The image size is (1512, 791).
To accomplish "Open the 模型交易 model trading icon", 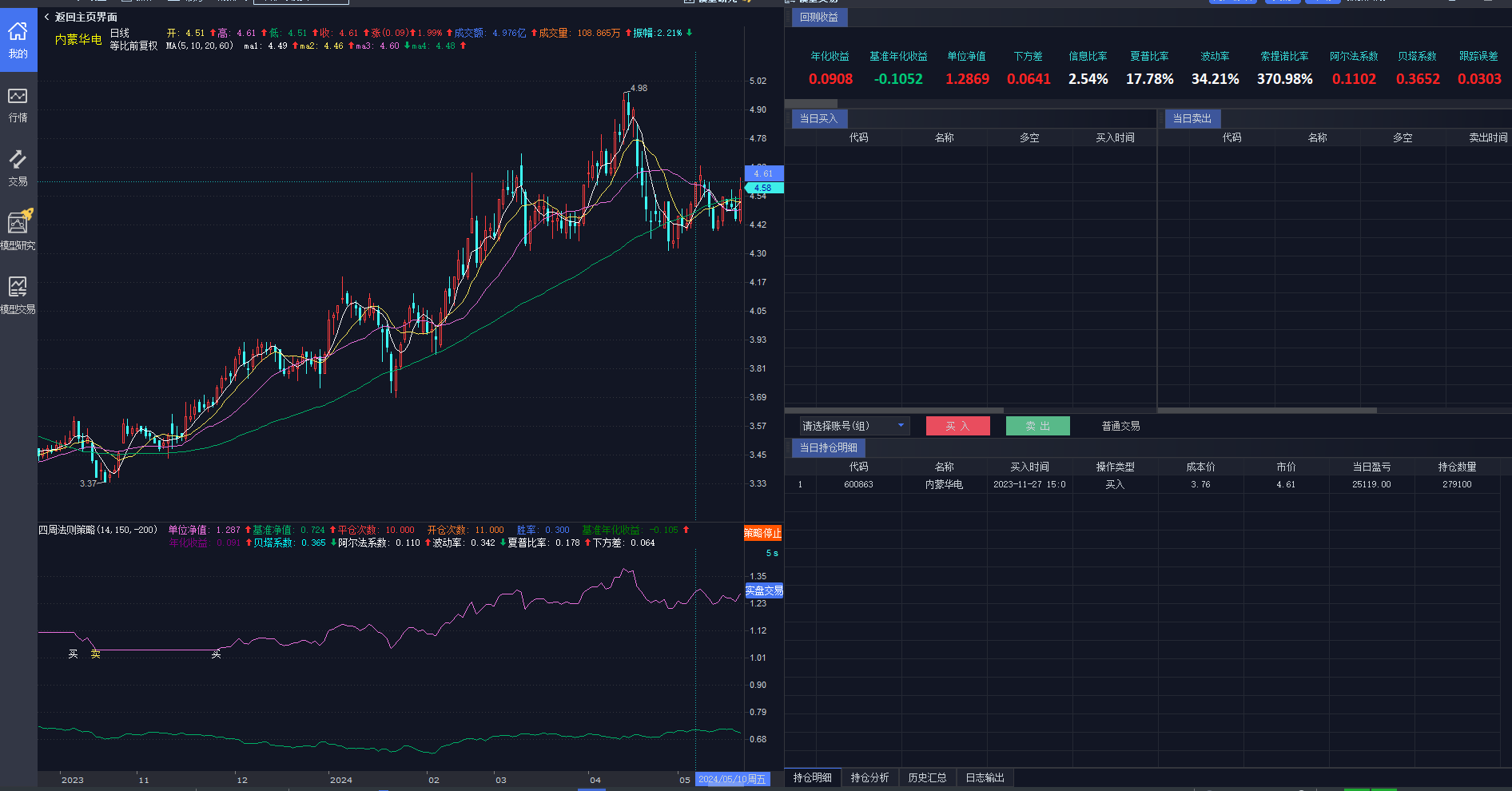I will (18, 295).
